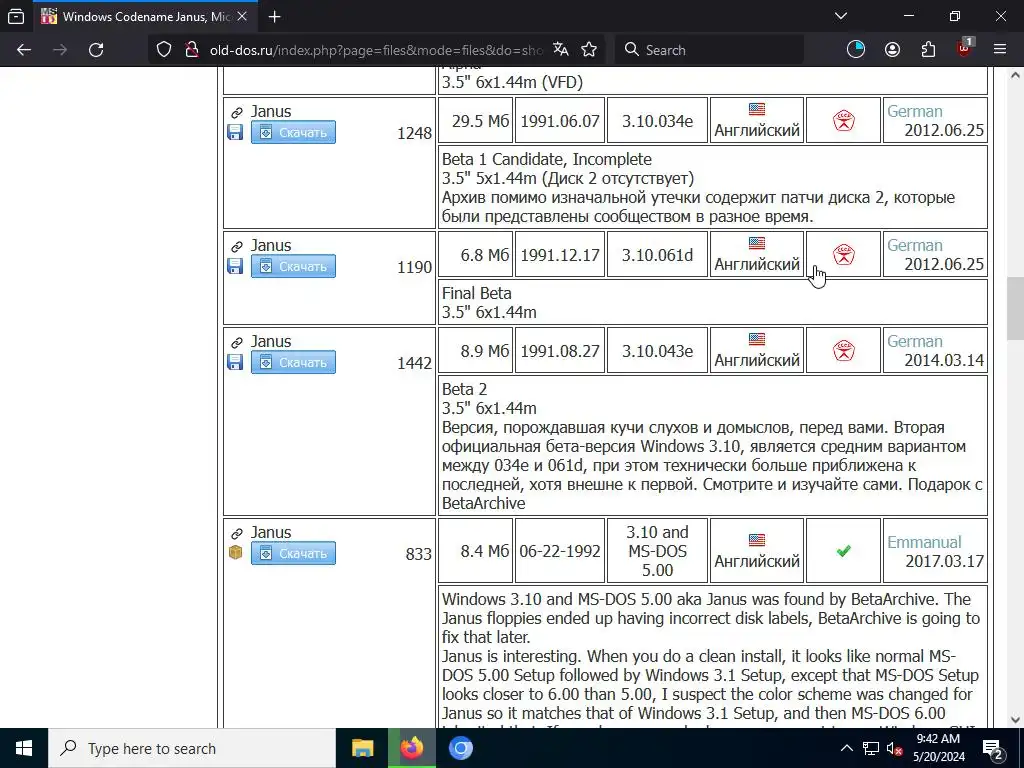Open the Firefox account icon
This screenshot has height=768, width=1024.
pyautogui.click(x=892, y=50)
